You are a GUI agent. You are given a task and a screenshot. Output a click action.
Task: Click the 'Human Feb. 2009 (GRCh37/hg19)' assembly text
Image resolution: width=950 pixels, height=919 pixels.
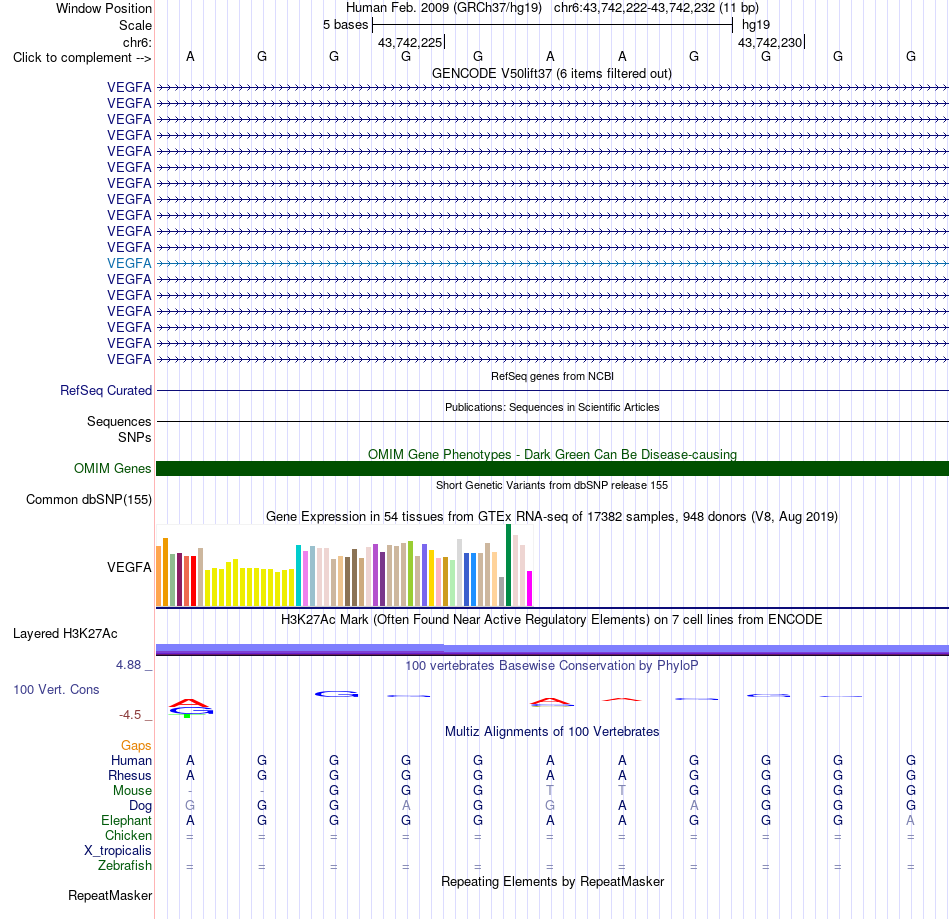tap(443, 8)
